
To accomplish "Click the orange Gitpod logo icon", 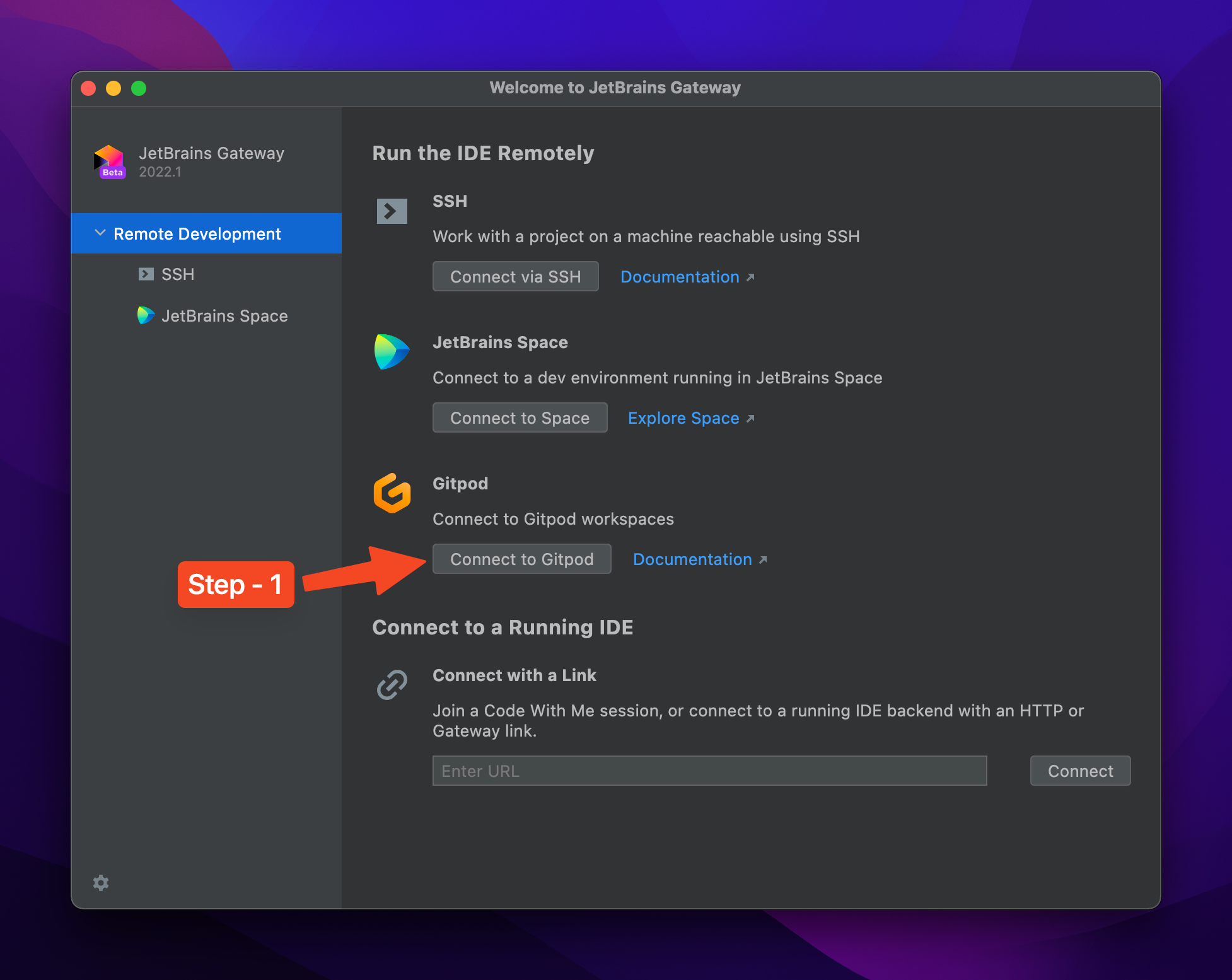I will 392,493.
